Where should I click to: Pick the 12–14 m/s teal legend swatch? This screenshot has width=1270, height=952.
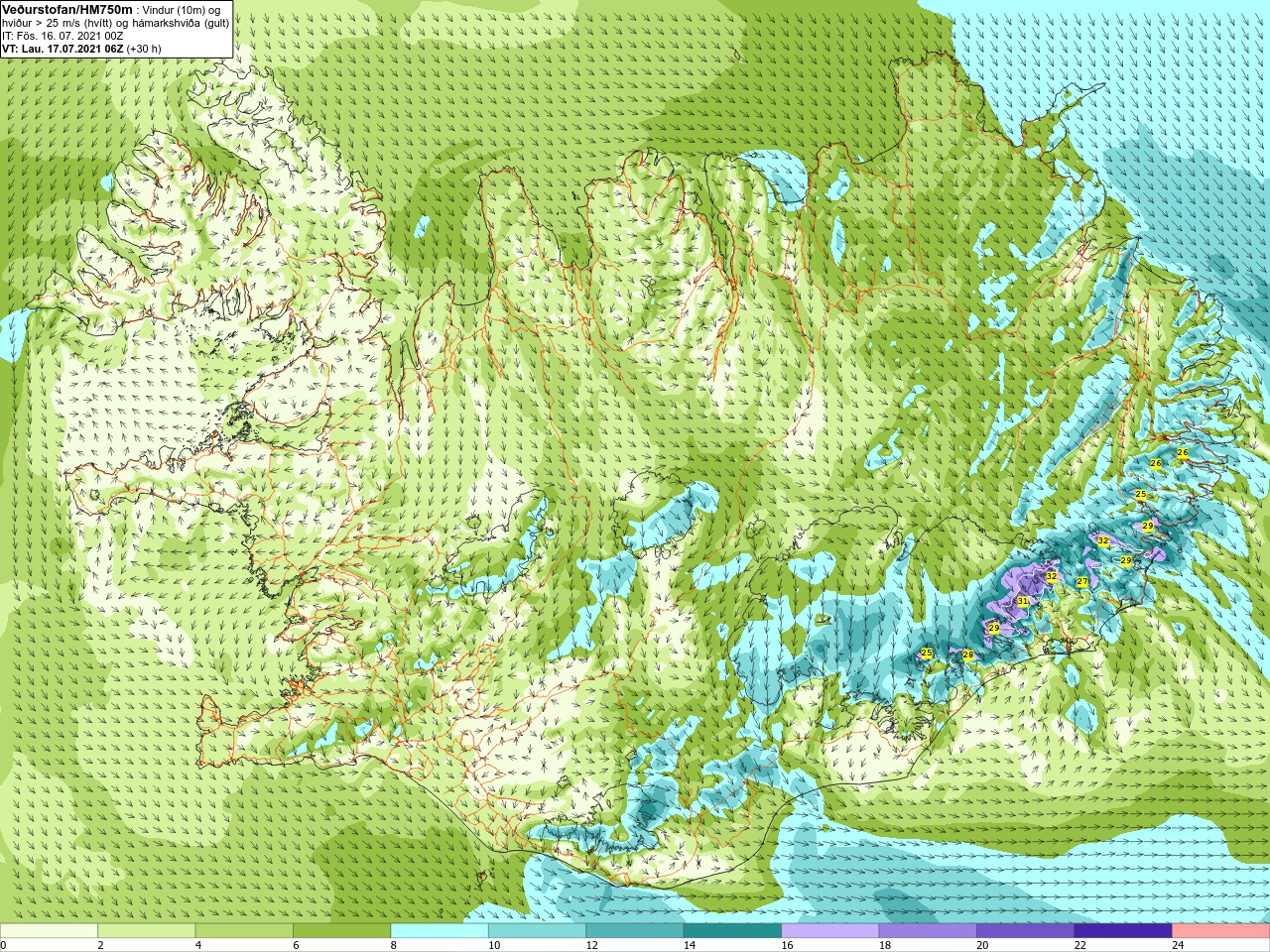(x=635, y=930)
